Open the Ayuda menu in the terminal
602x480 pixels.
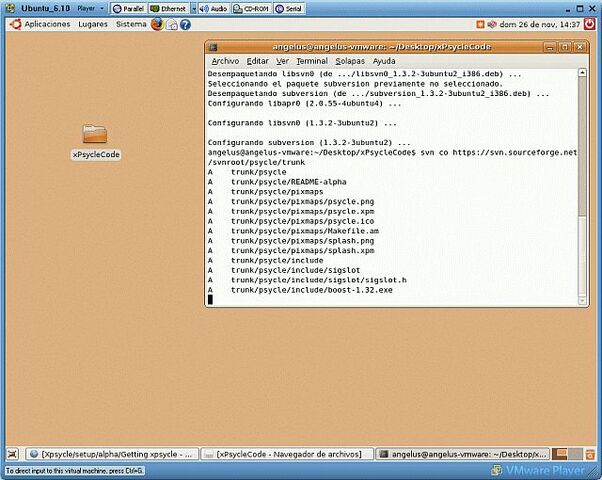tap(384, 61)
